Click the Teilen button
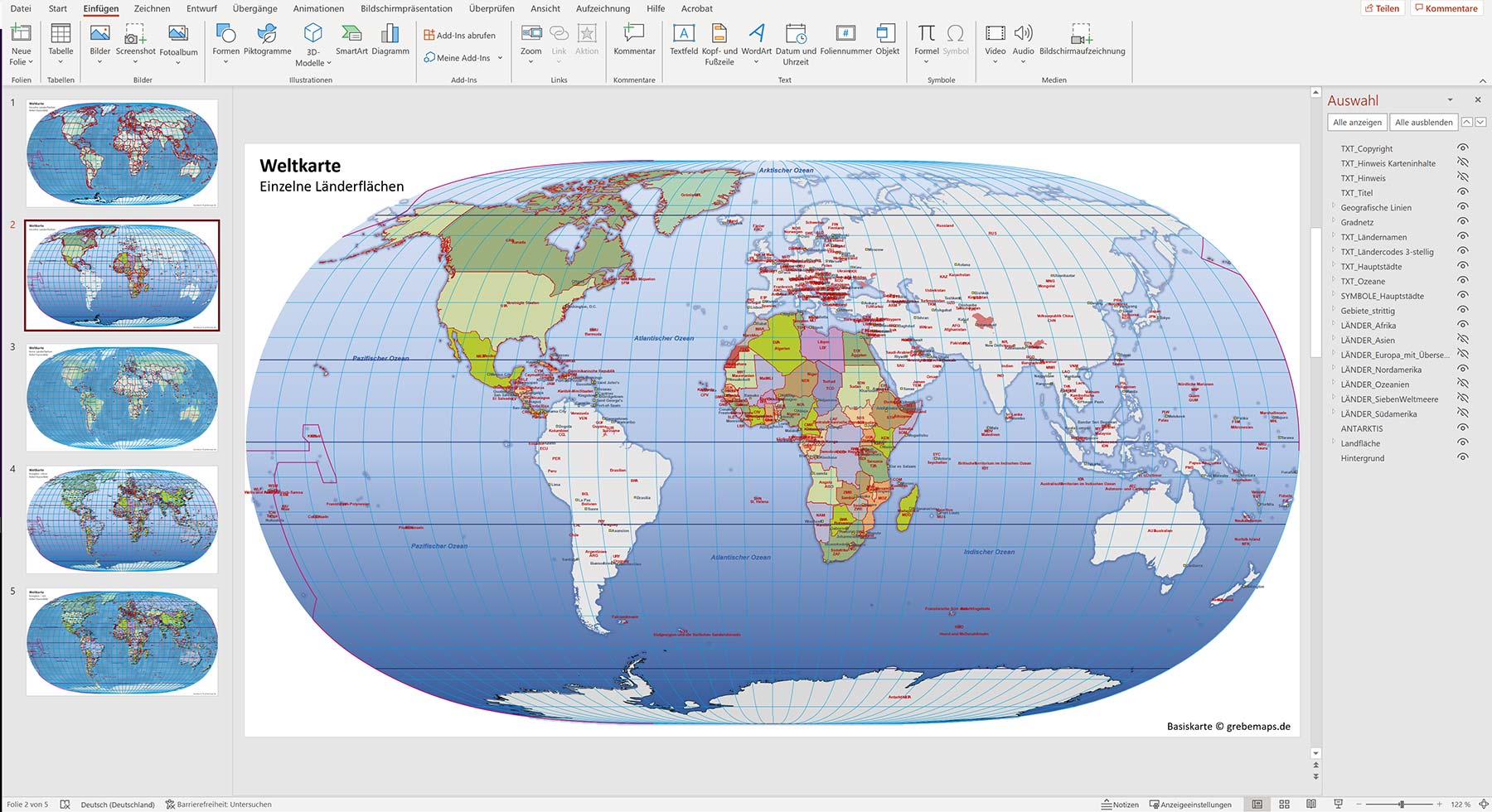1492x812 pixels. pos(1382,8)
